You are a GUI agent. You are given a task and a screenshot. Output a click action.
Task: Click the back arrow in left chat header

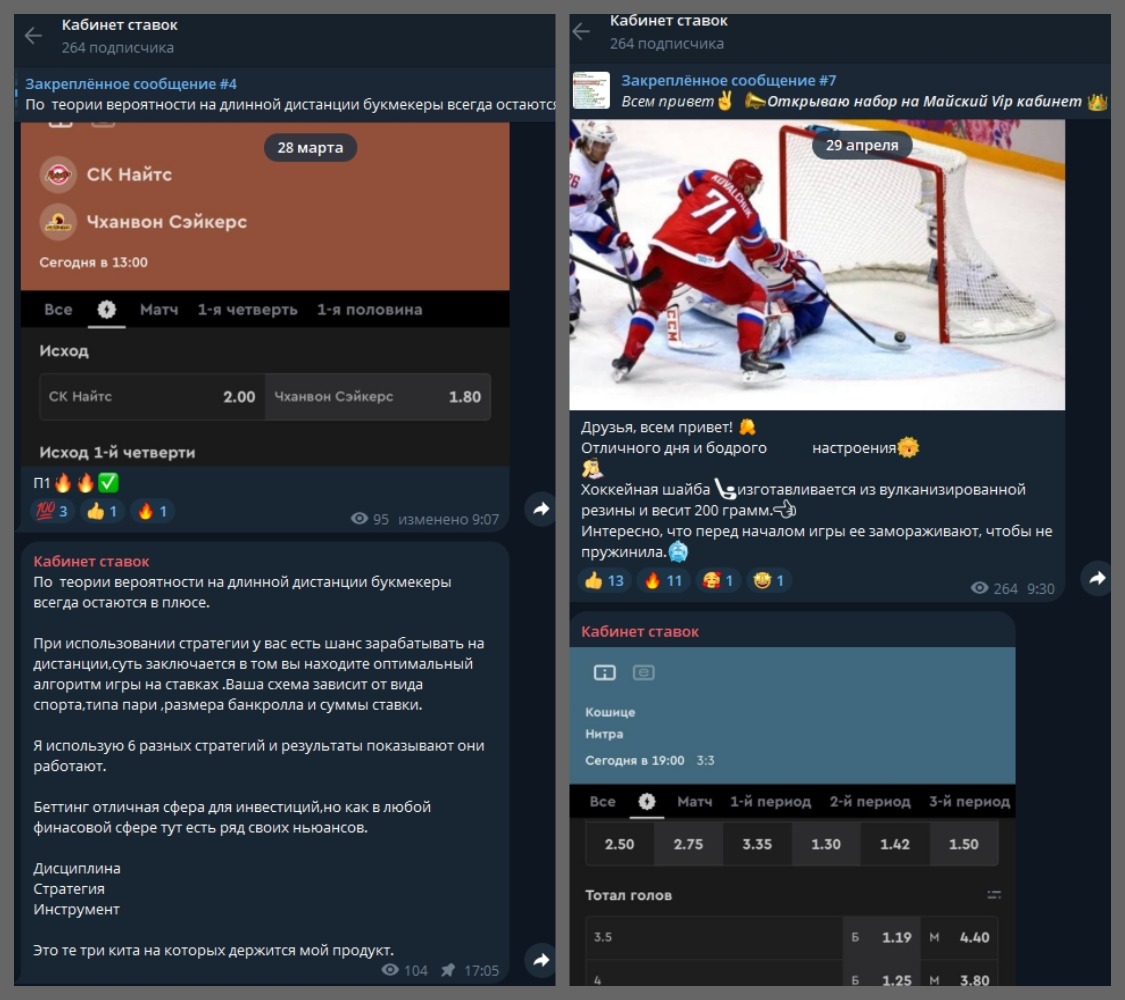tap(33, 36)
